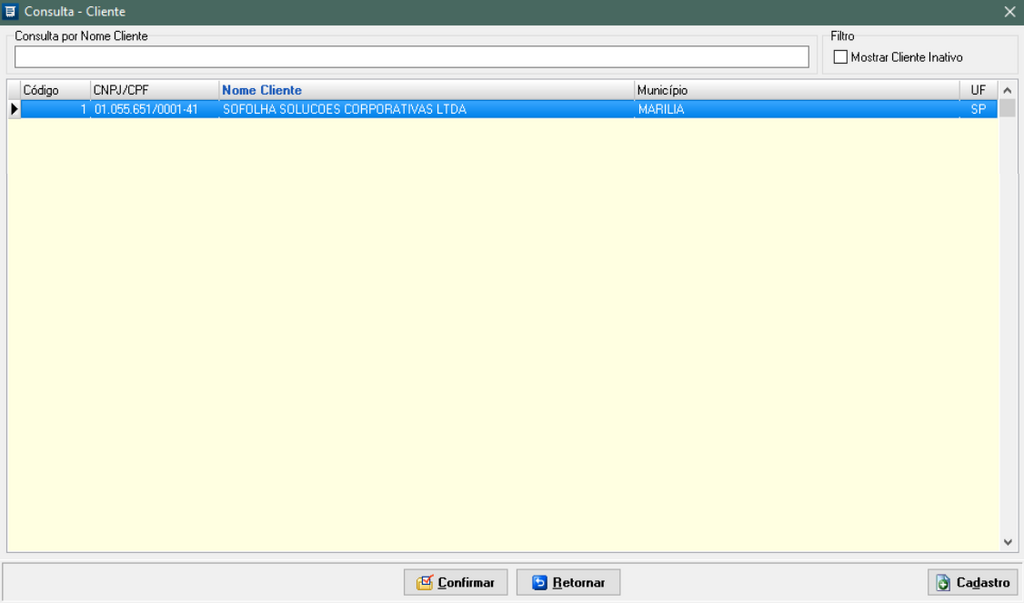Click the Confirmar button checkmark icon
This screenshot has width=1024, height=603.
pos(424,582)
